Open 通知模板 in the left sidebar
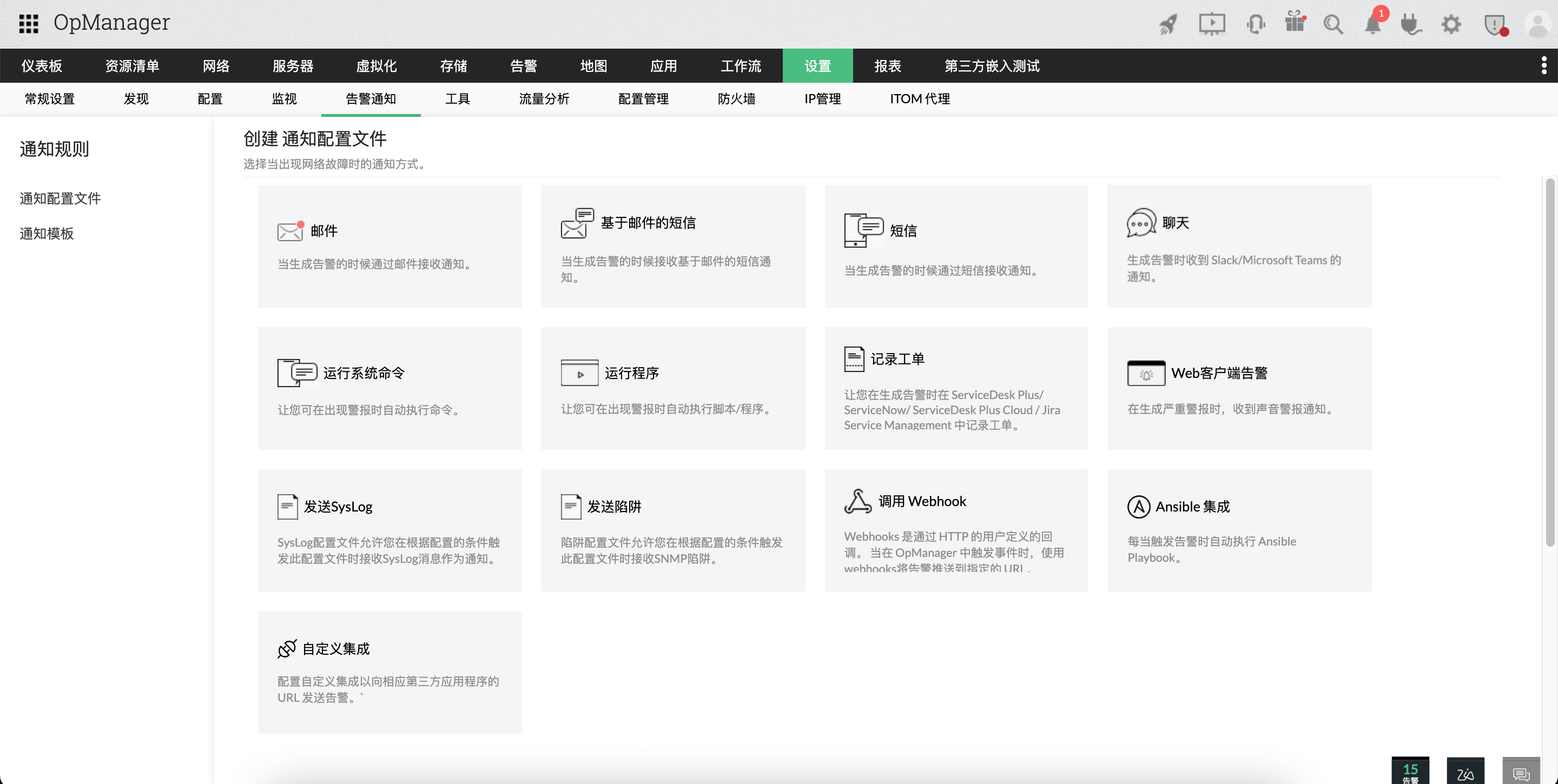The image size is (1558, 784). [x=47, y=234]
